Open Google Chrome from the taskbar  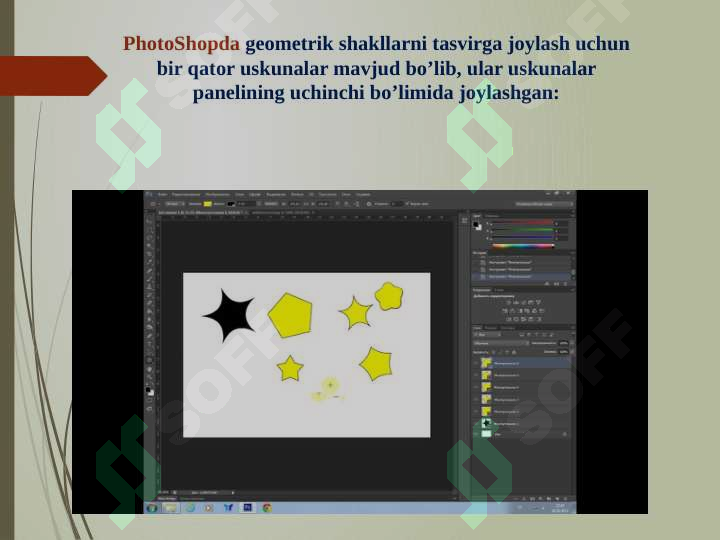coord(267,507)
